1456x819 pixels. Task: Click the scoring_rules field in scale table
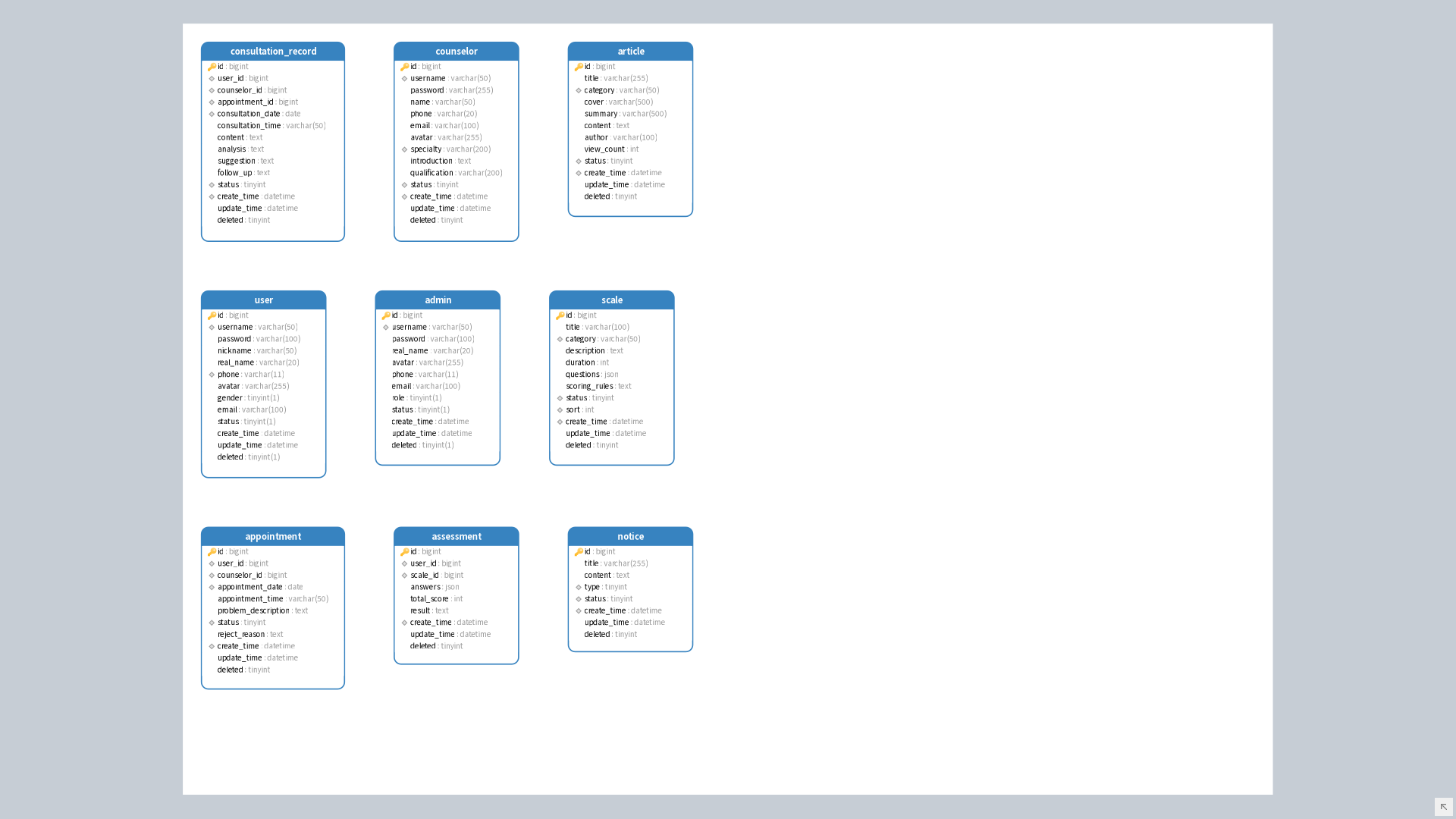coord(598,386)
